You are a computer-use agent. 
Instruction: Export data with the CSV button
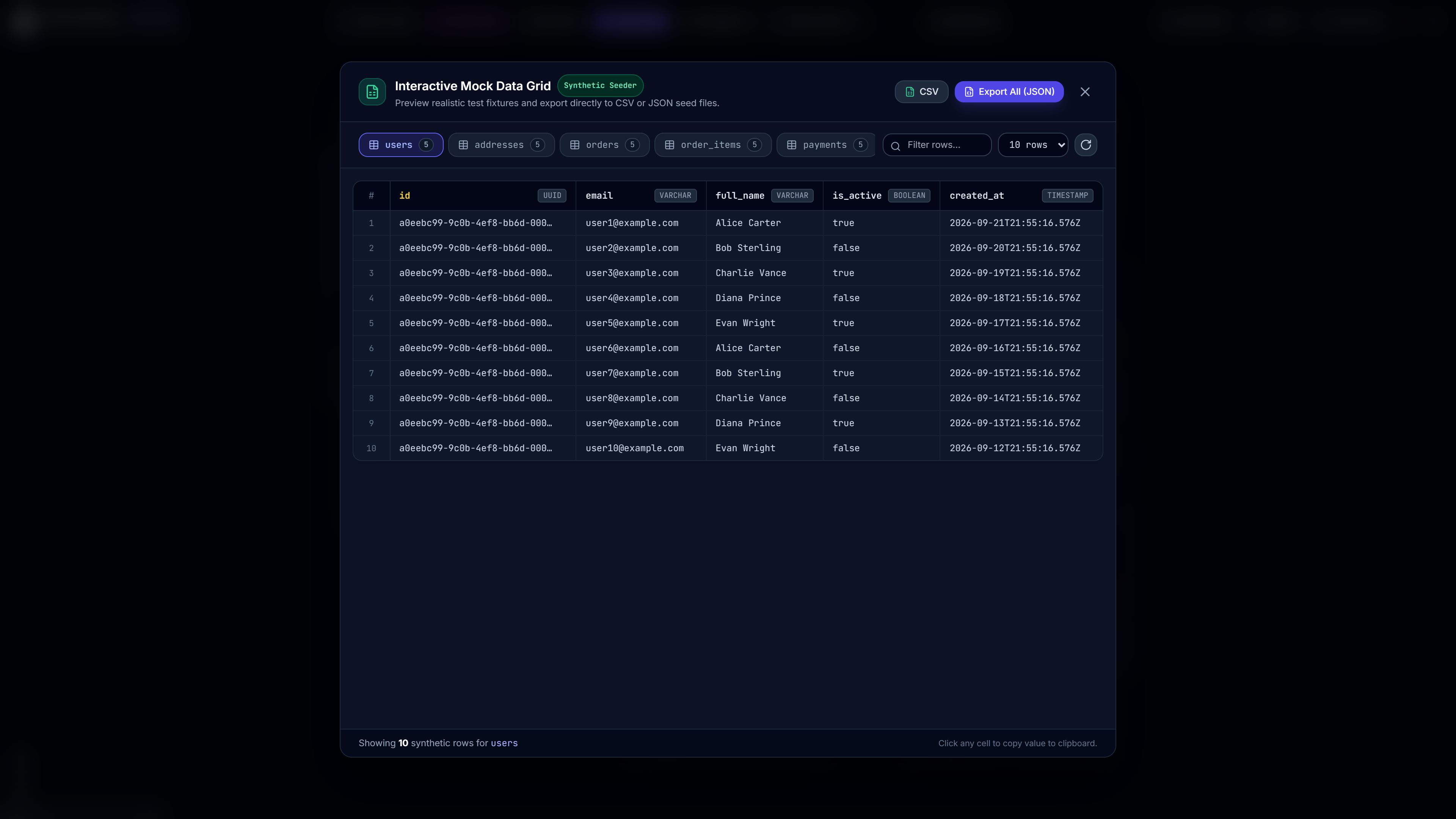click(921, 91)
